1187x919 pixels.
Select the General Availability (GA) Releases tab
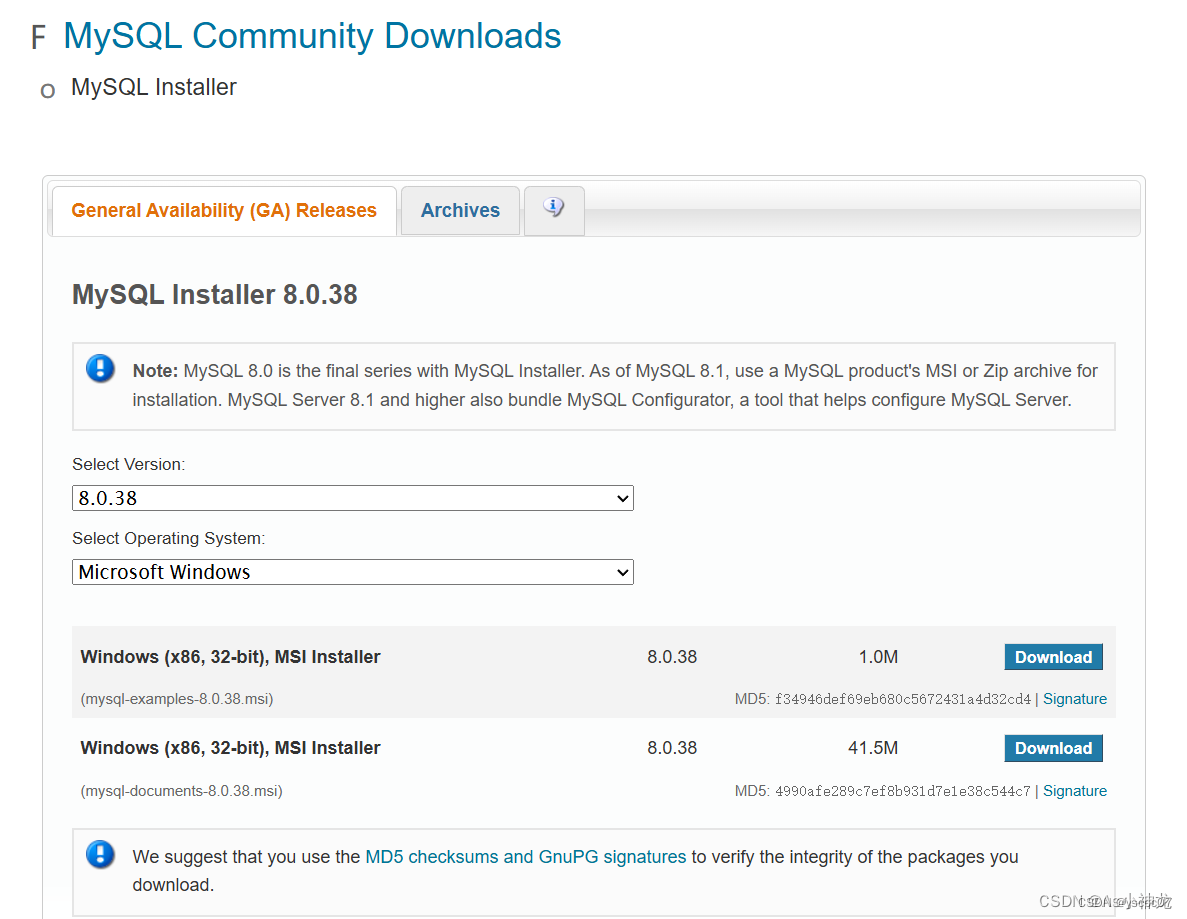click(x=223, y=210)
